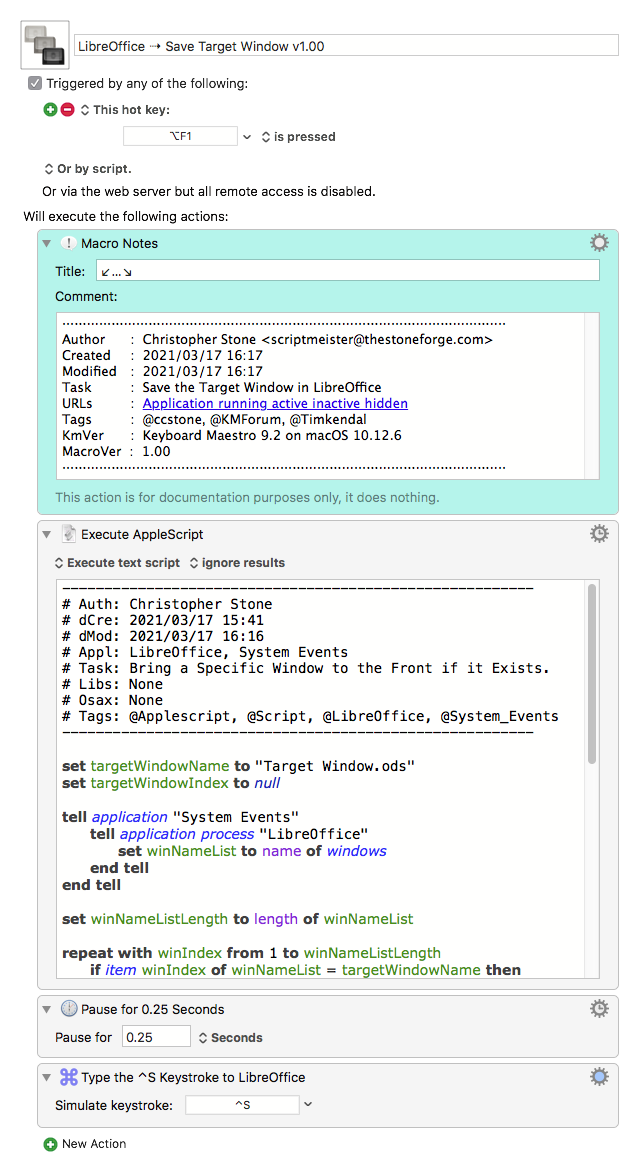This screenshot has height=1172, width=639.
Task: Click the New Action label
Action: [94, 1144]
